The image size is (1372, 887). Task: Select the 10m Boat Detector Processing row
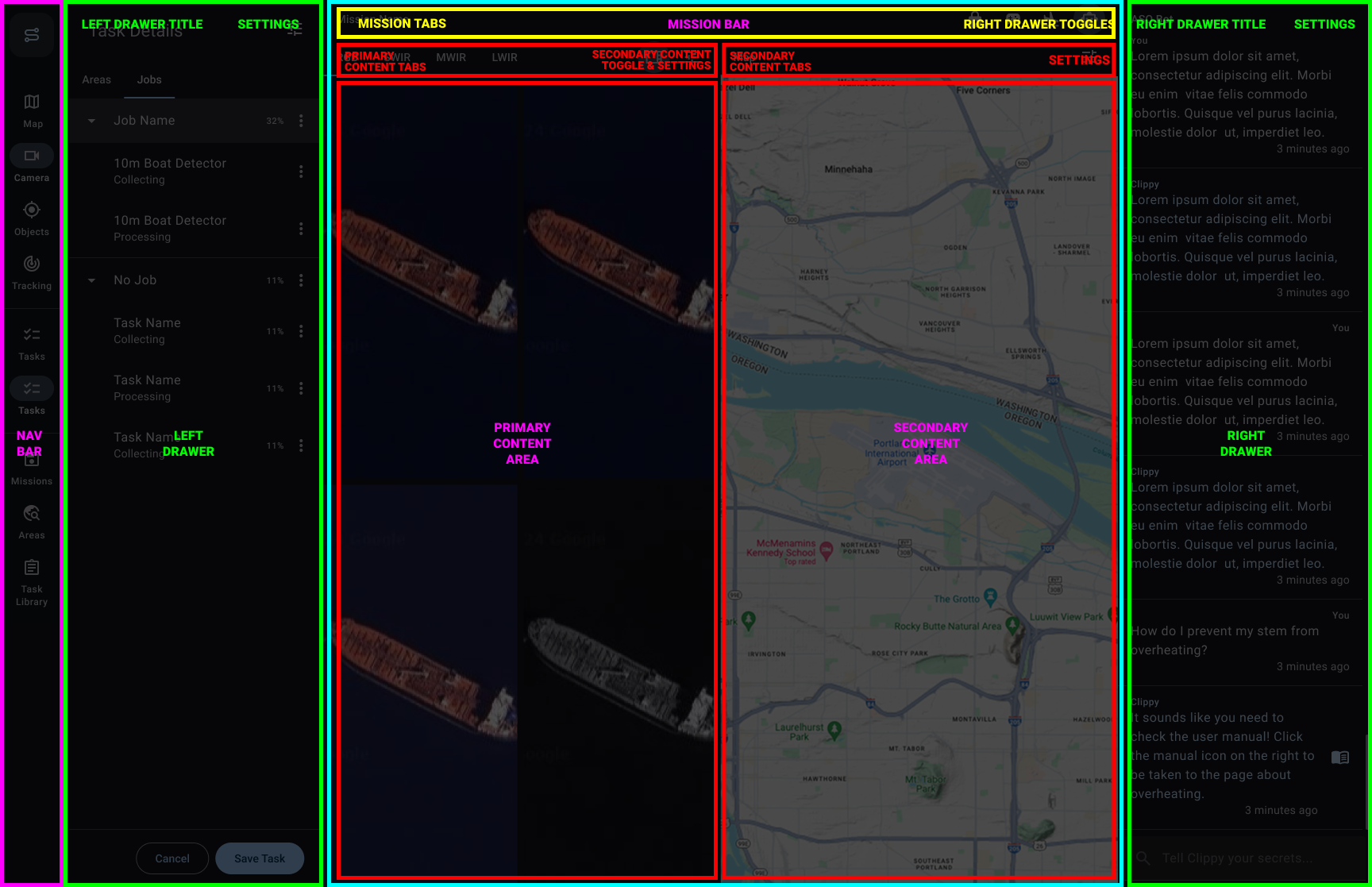coord(193,229)
